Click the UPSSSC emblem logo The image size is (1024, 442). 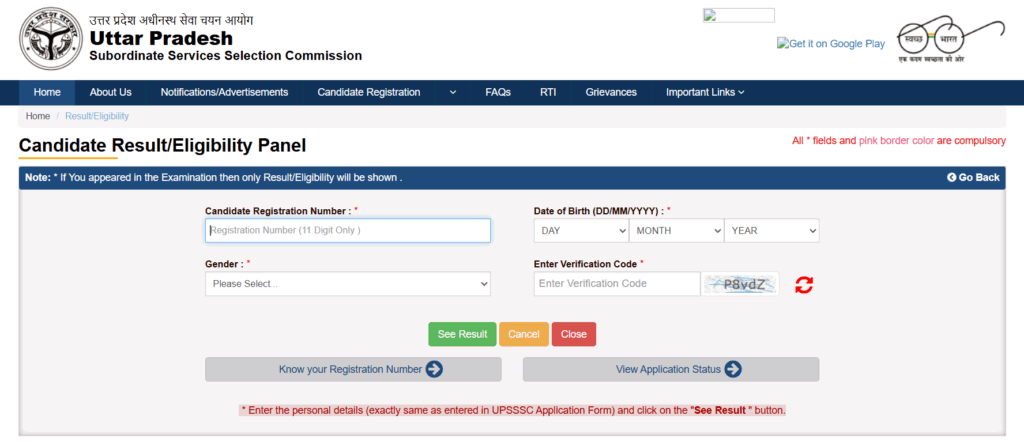[x=46, y=39]
